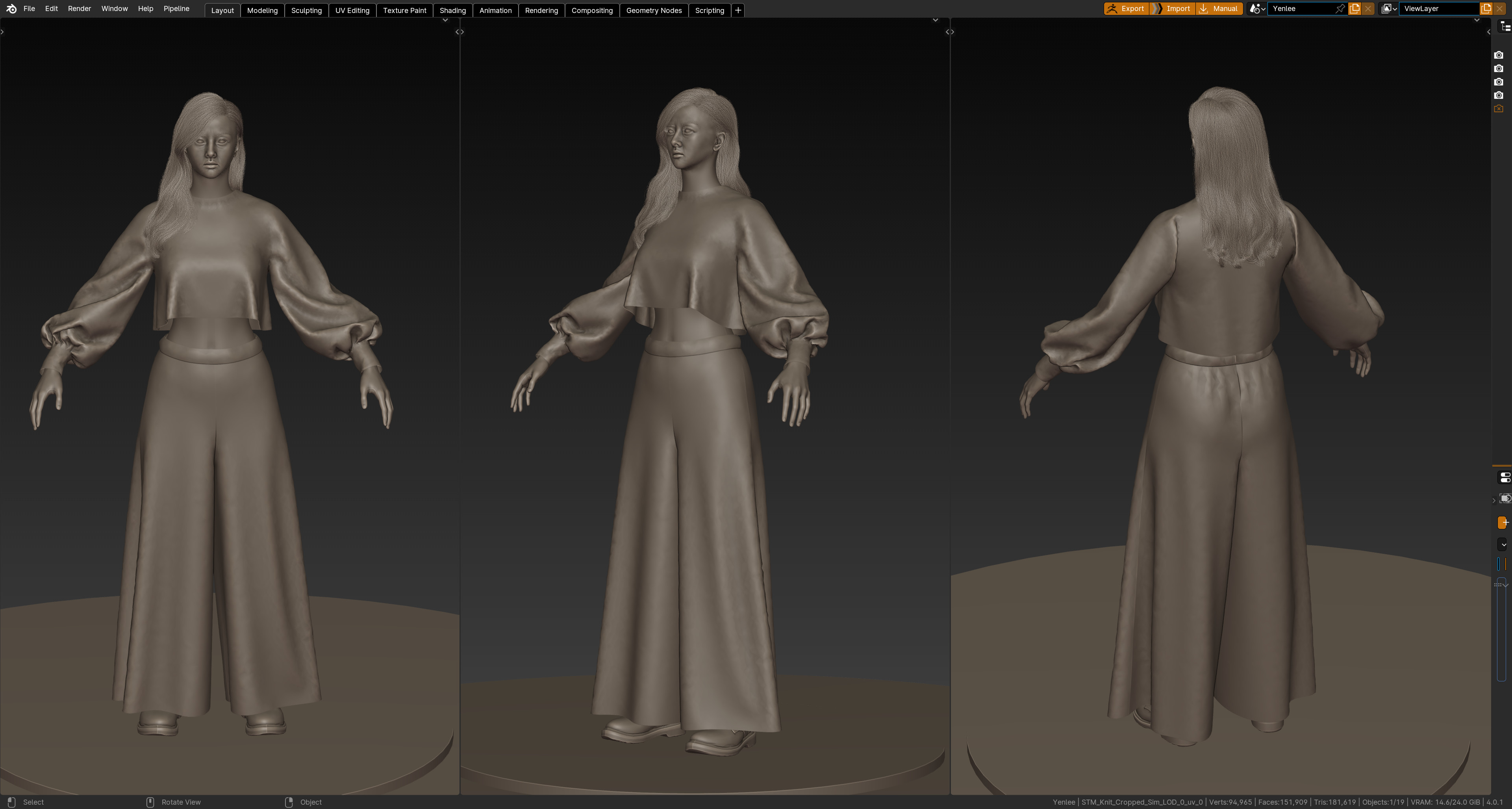Expand the dark dropdown in properties panel

tap(1503, 545)
